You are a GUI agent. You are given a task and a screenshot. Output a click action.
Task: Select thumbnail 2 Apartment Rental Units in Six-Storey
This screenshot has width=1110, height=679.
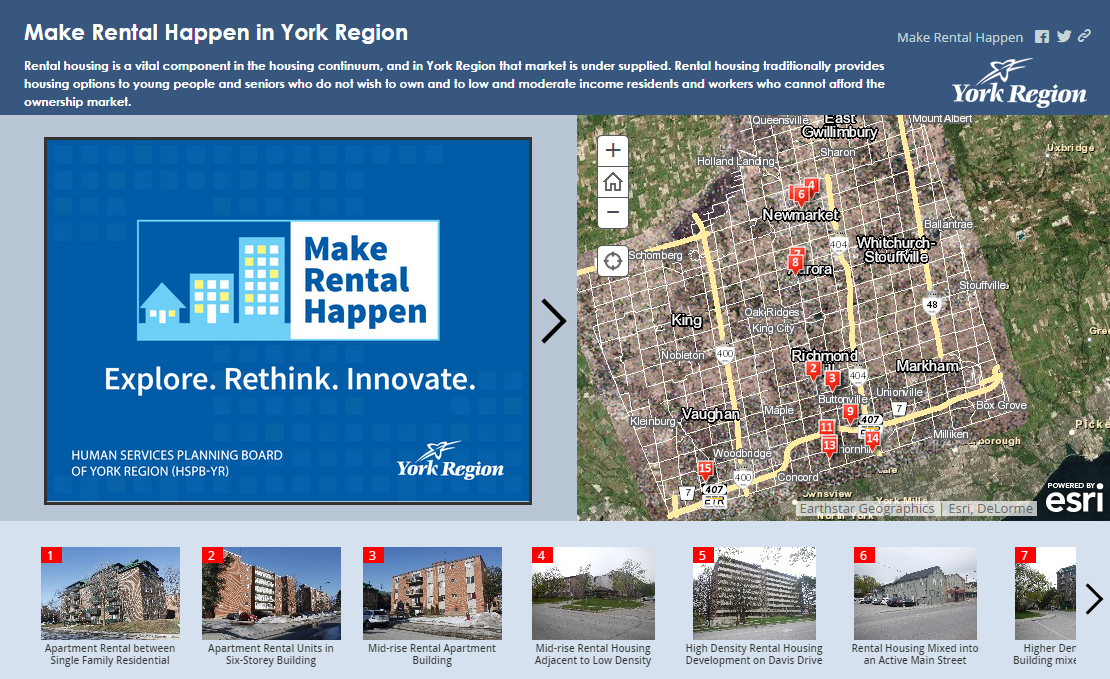(x=271, y=594)
